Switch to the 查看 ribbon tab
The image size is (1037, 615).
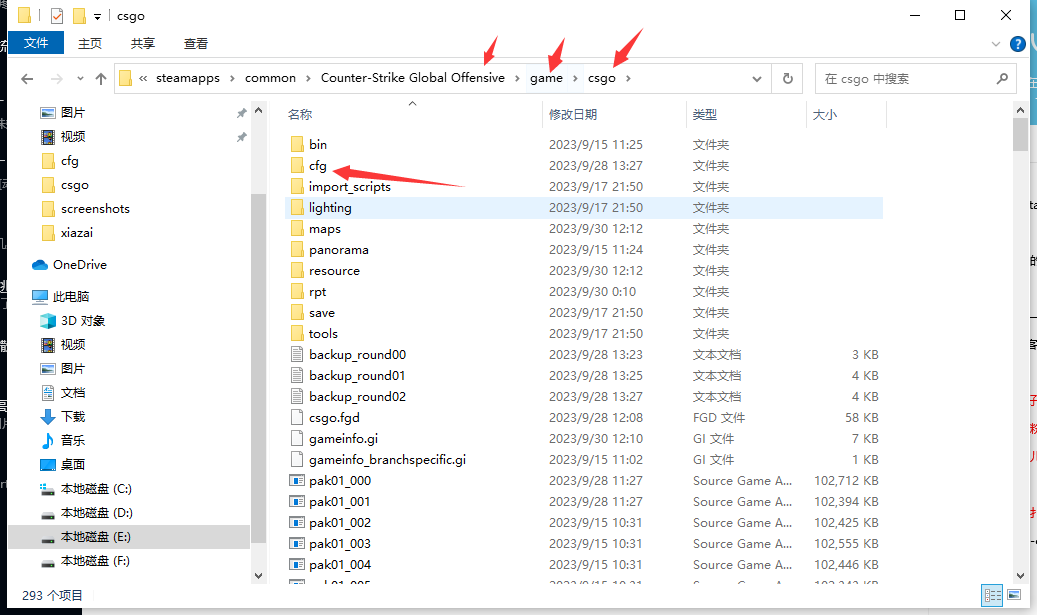point(196,43)
